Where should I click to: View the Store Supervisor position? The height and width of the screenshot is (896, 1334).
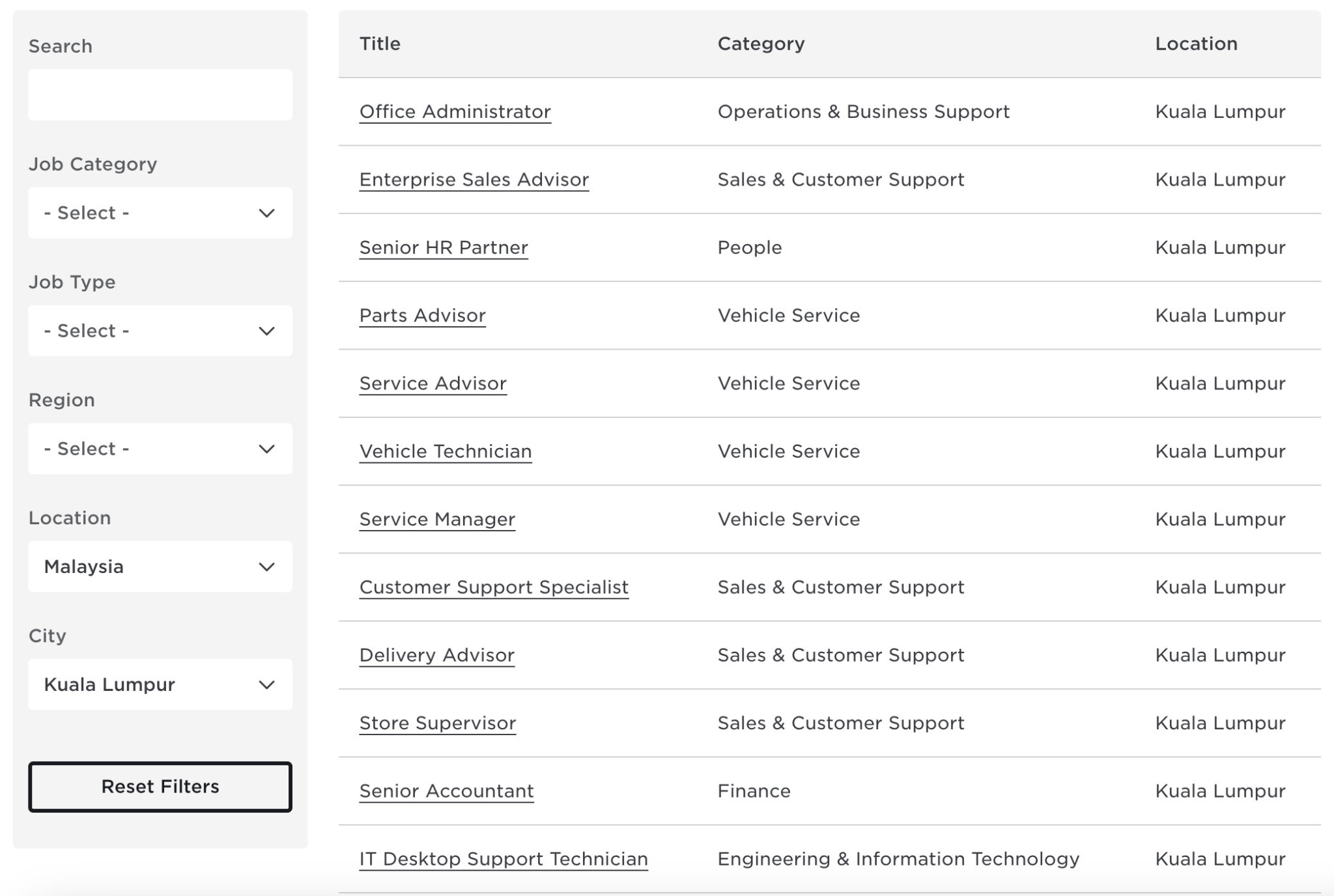click(x=437, y=723)
